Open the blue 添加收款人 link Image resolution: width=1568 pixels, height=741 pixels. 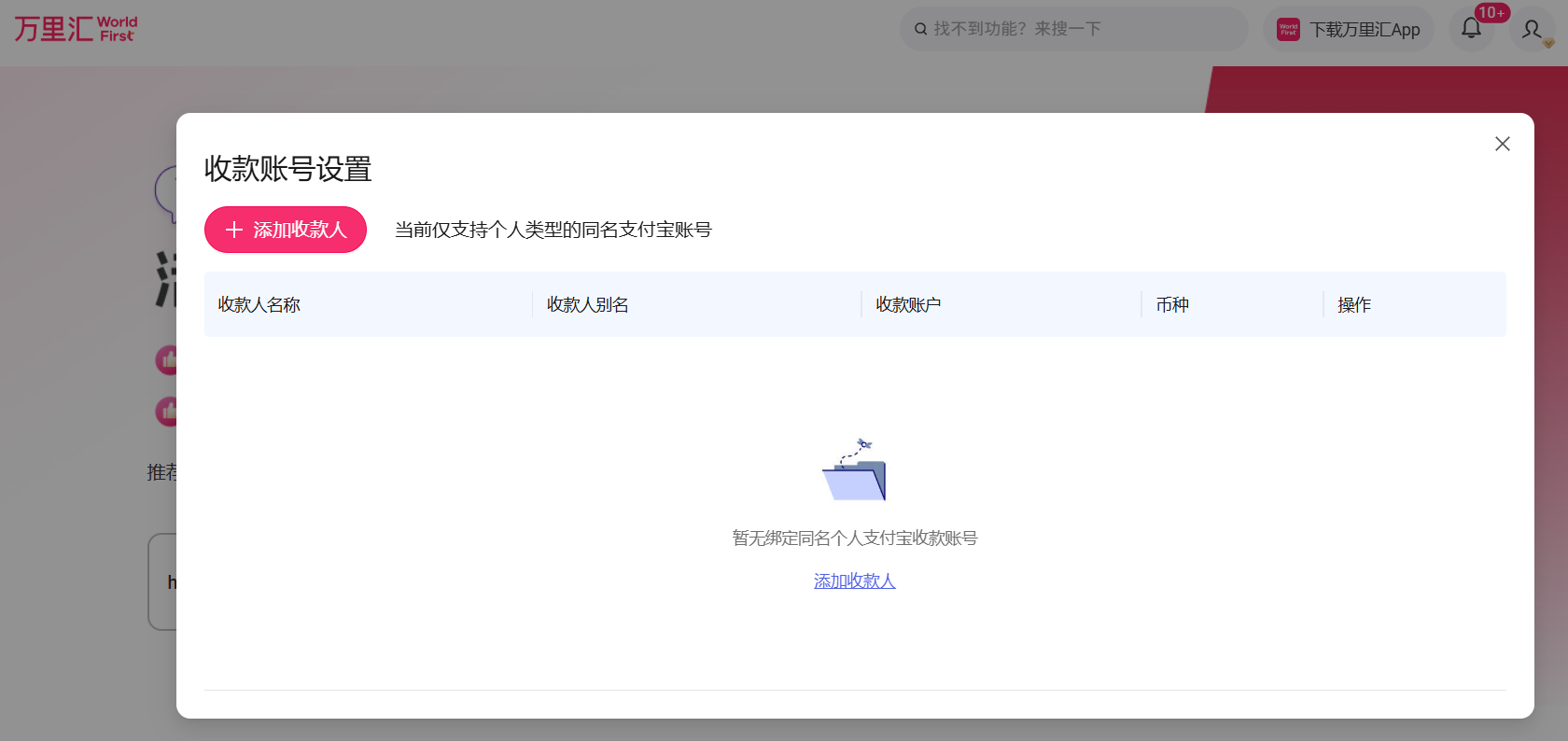(x=854, y=580)
